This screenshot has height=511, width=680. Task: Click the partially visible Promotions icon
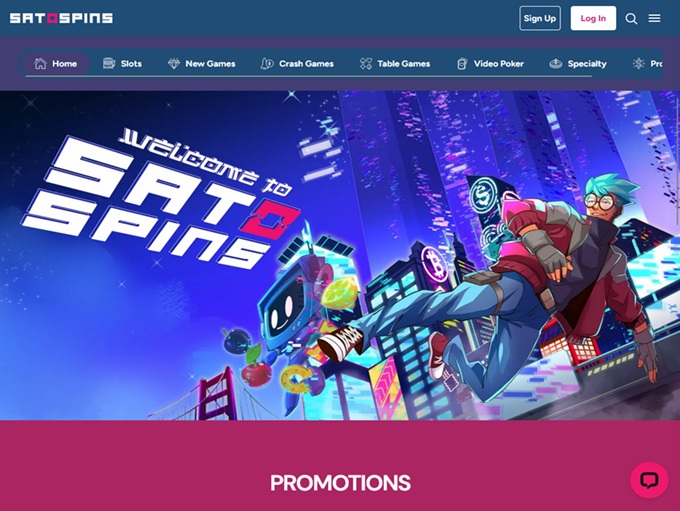click(638, 64)
